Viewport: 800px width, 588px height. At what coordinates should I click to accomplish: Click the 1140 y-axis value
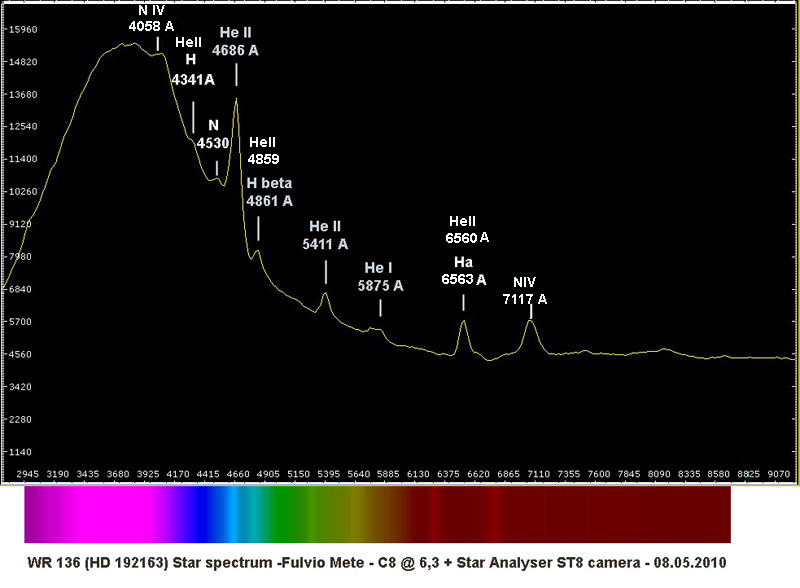pyautogui.click(x=20, y=452)
